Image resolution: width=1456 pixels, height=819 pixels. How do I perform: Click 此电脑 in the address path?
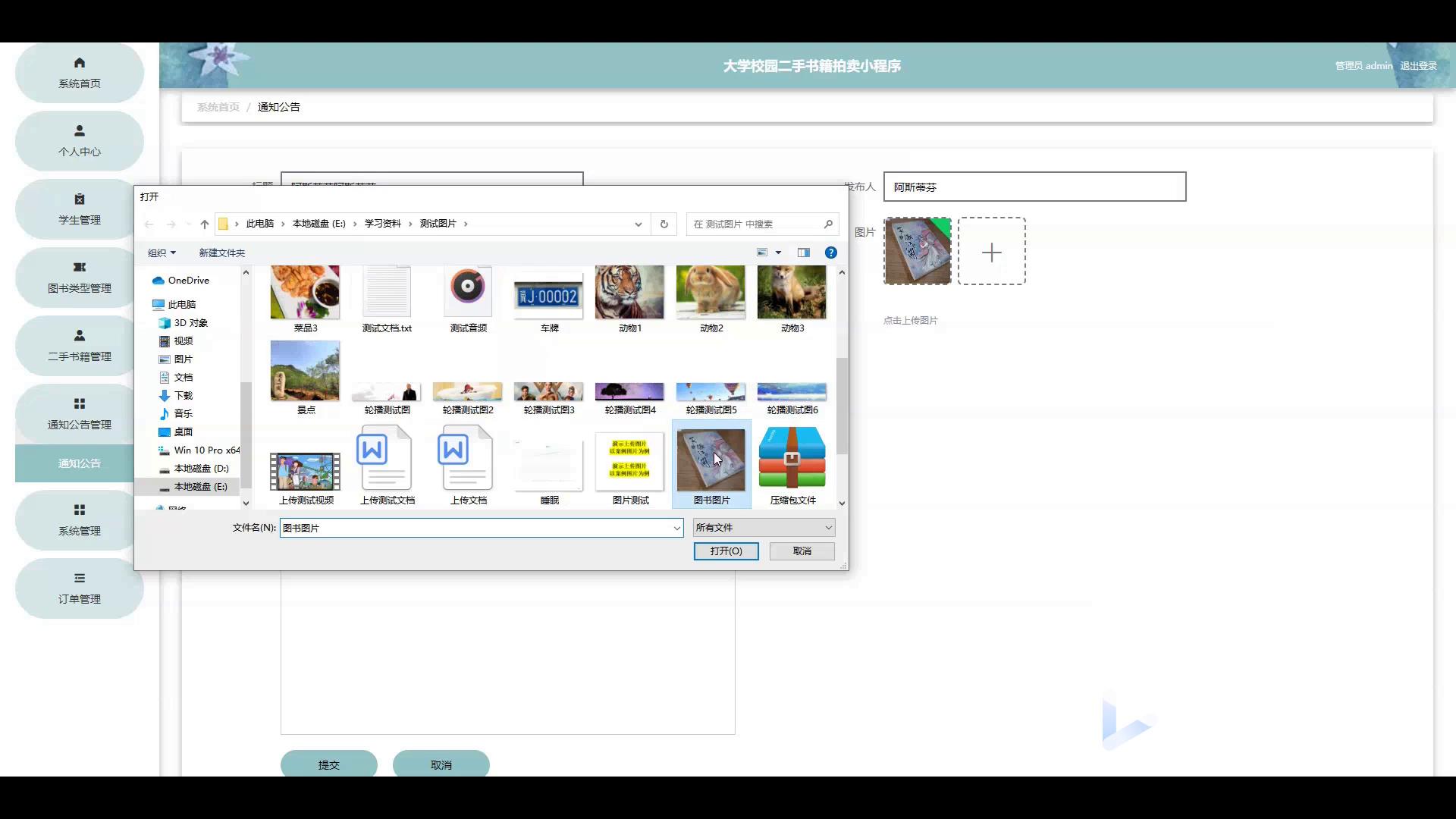tap(259, 224)
